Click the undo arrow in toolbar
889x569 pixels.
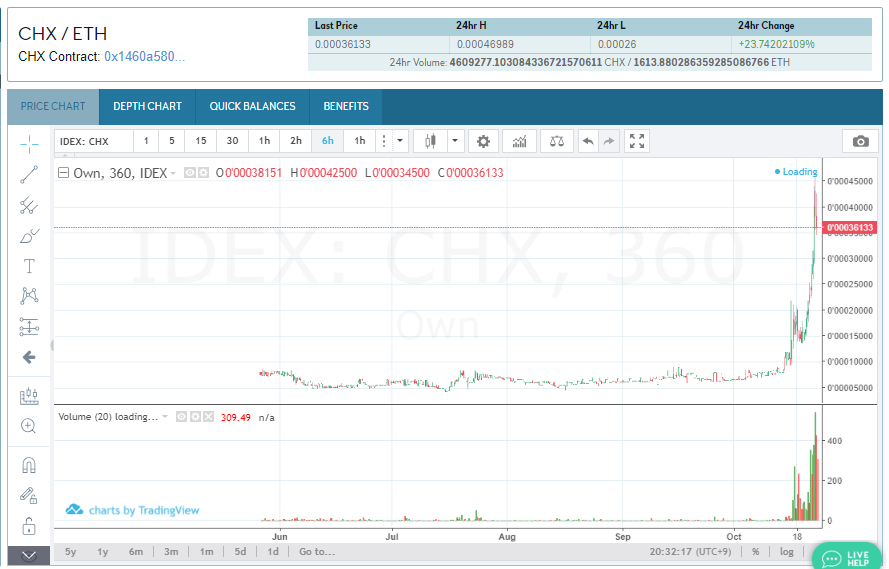588,141
